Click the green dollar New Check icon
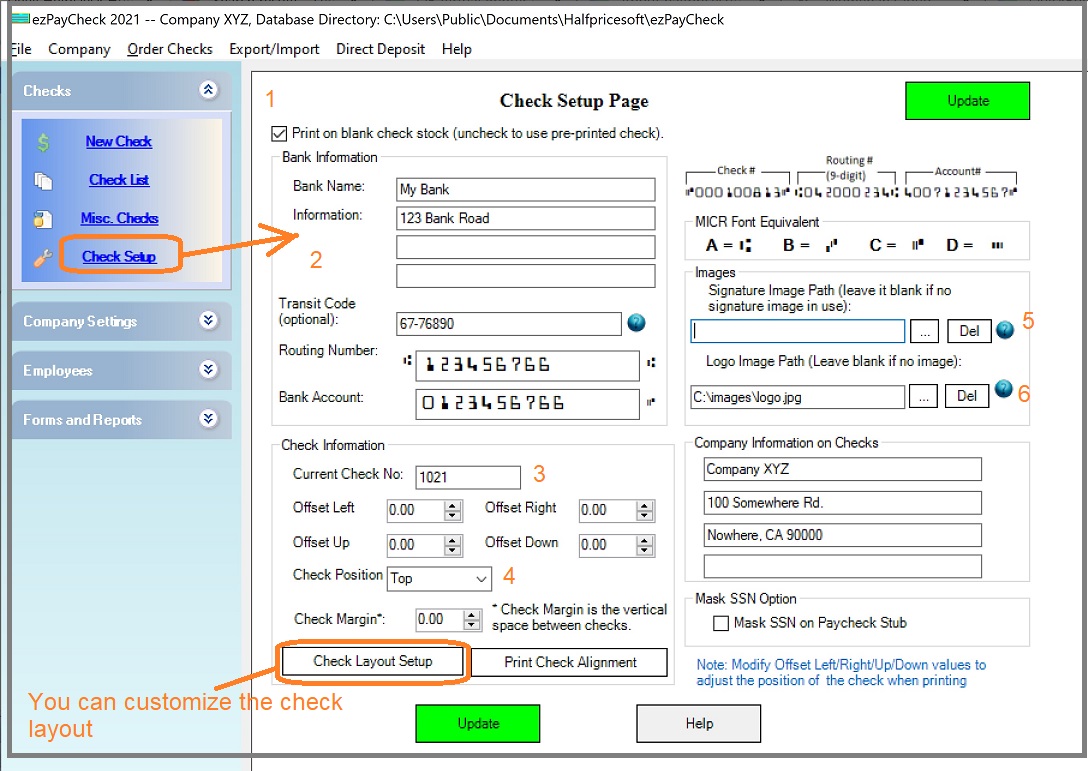The height and width of the screenshot is (771, 1088). click(44, 142)
